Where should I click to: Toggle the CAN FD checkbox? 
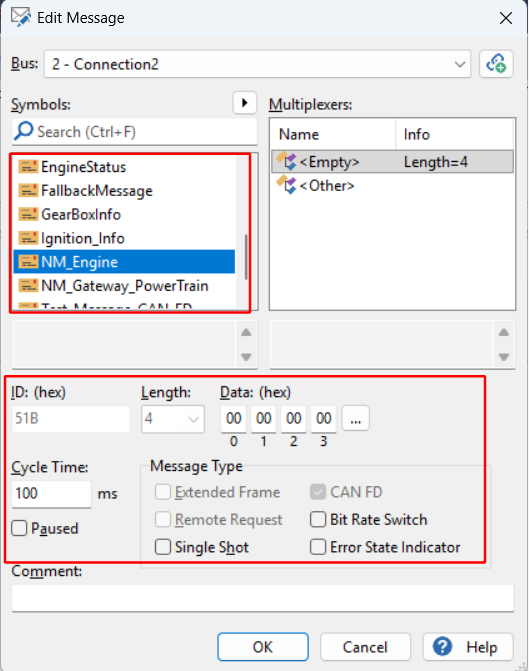[x=318, y=492]
